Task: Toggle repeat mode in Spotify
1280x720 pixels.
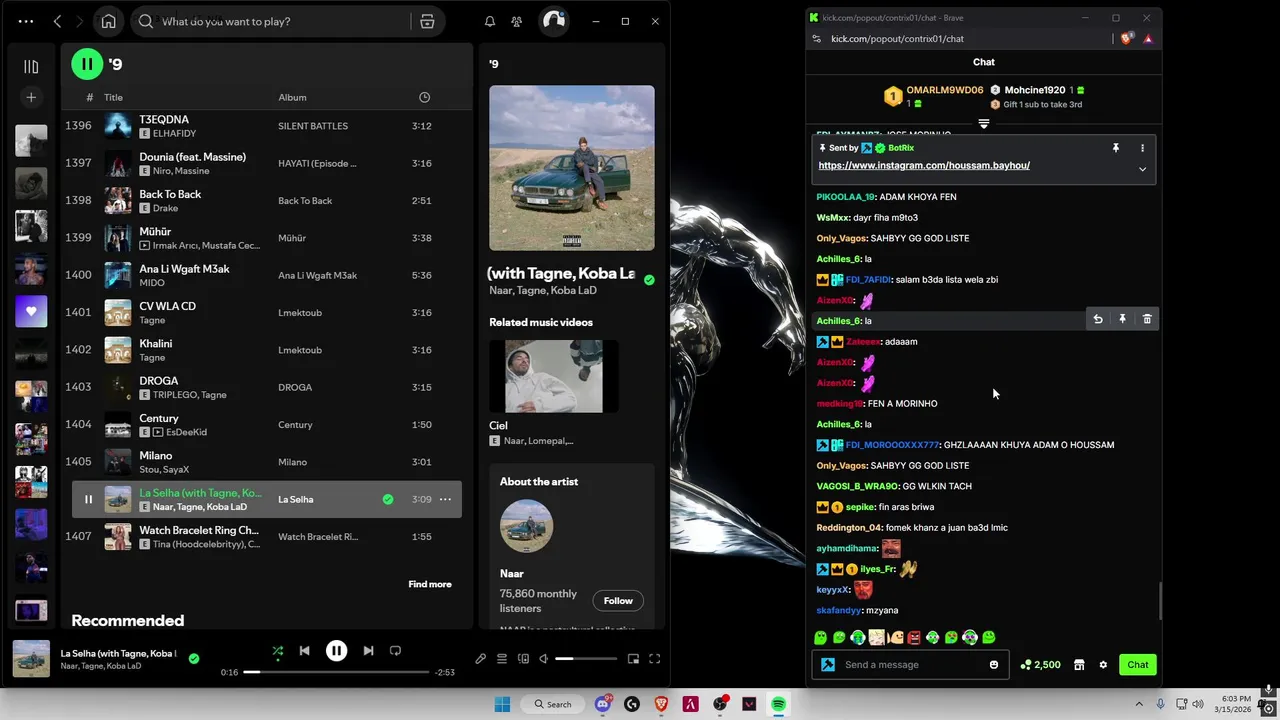Action: 395,651
